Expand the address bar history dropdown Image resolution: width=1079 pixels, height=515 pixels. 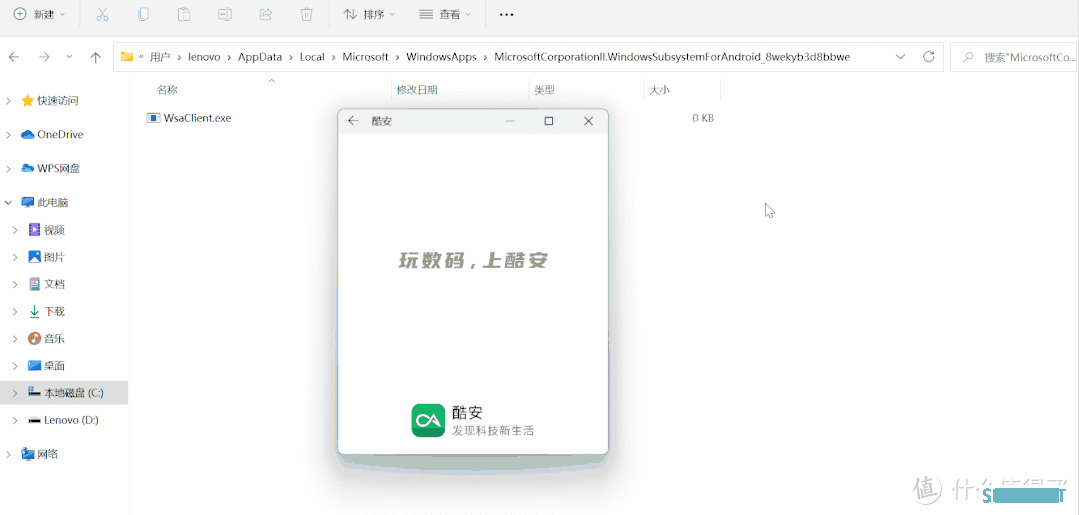[900, 57]
